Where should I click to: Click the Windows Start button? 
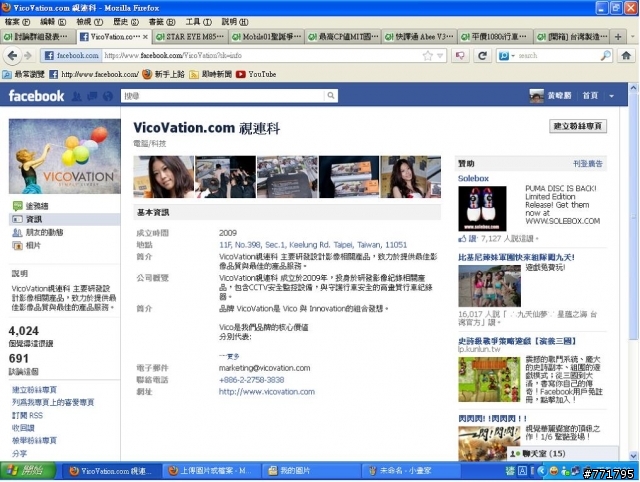tap(28, 471)
